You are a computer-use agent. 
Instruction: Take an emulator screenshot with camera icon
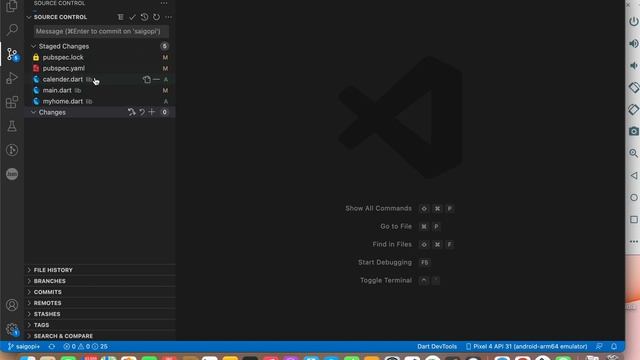pos(633,131)
